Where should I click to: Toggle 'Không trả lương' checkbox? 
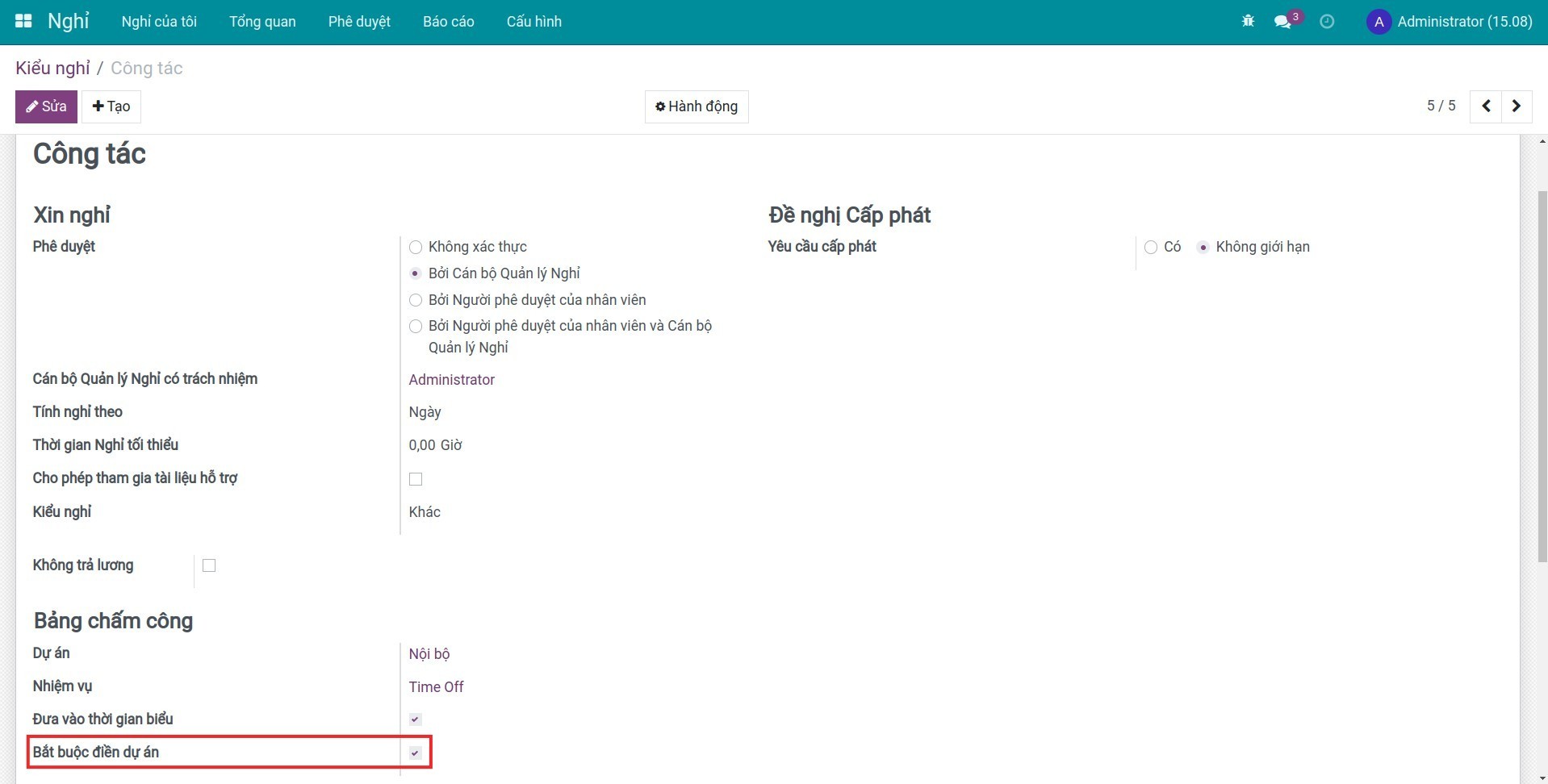209,565
